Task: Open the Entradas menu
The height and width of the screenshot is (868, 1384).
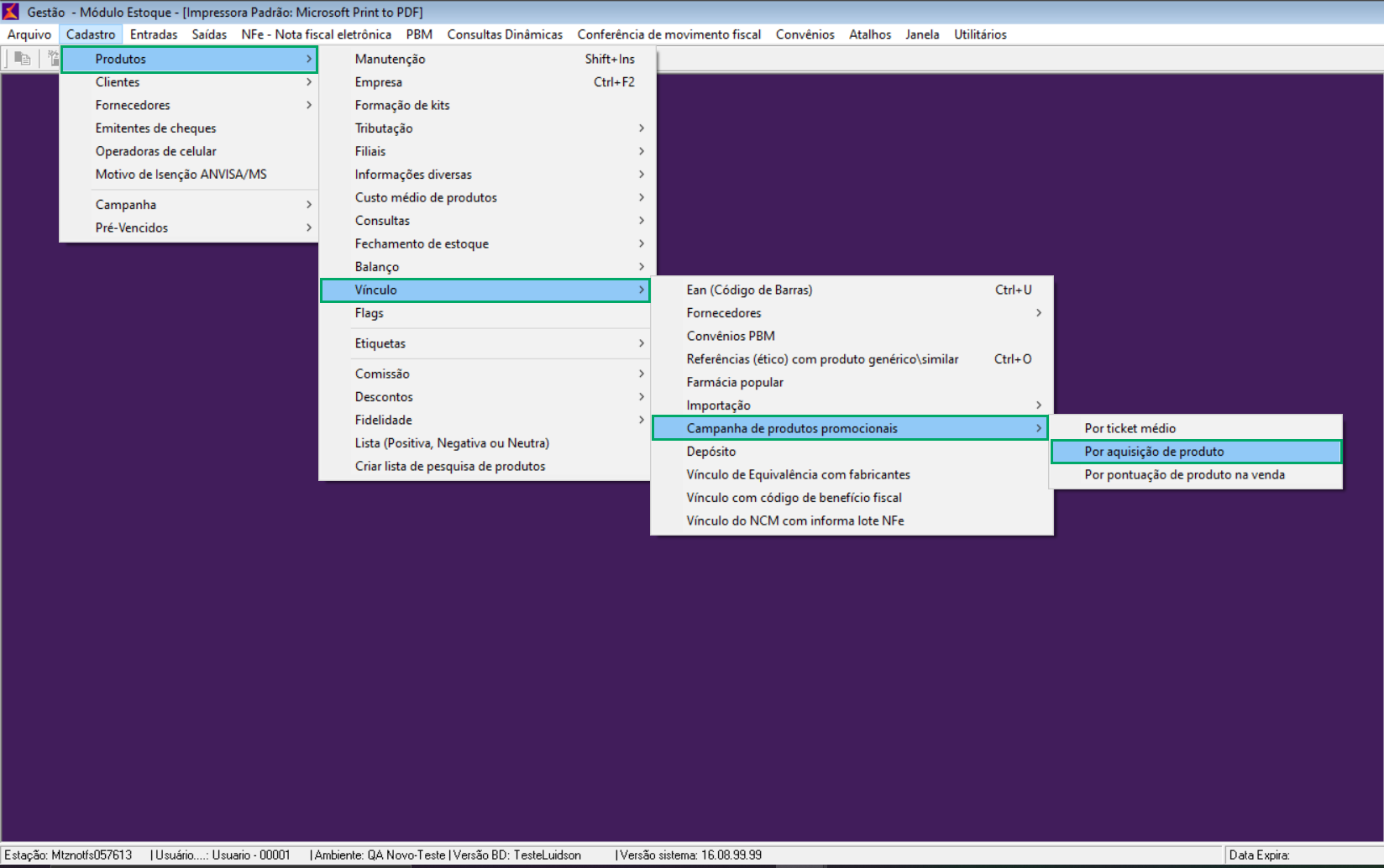Action: click(154, 34)
